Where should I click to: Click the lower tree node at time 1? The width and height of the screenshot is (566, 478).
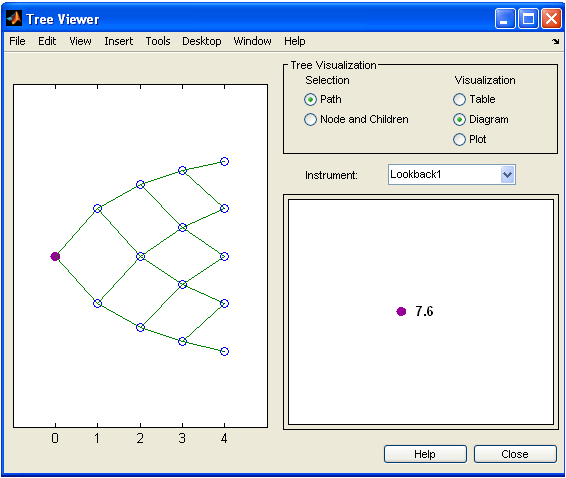[97, 303]
